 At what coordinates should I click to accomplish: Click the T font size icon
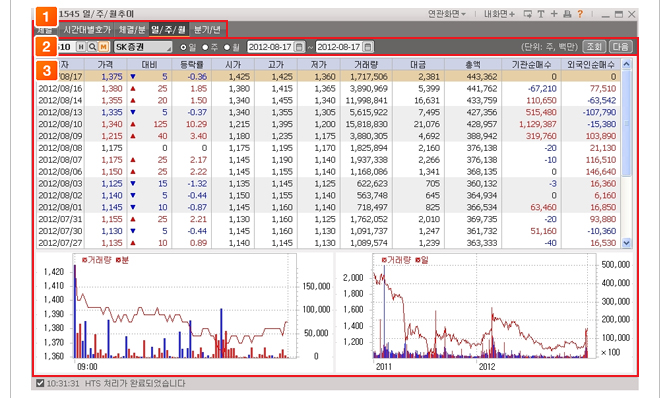coord(541,14)
